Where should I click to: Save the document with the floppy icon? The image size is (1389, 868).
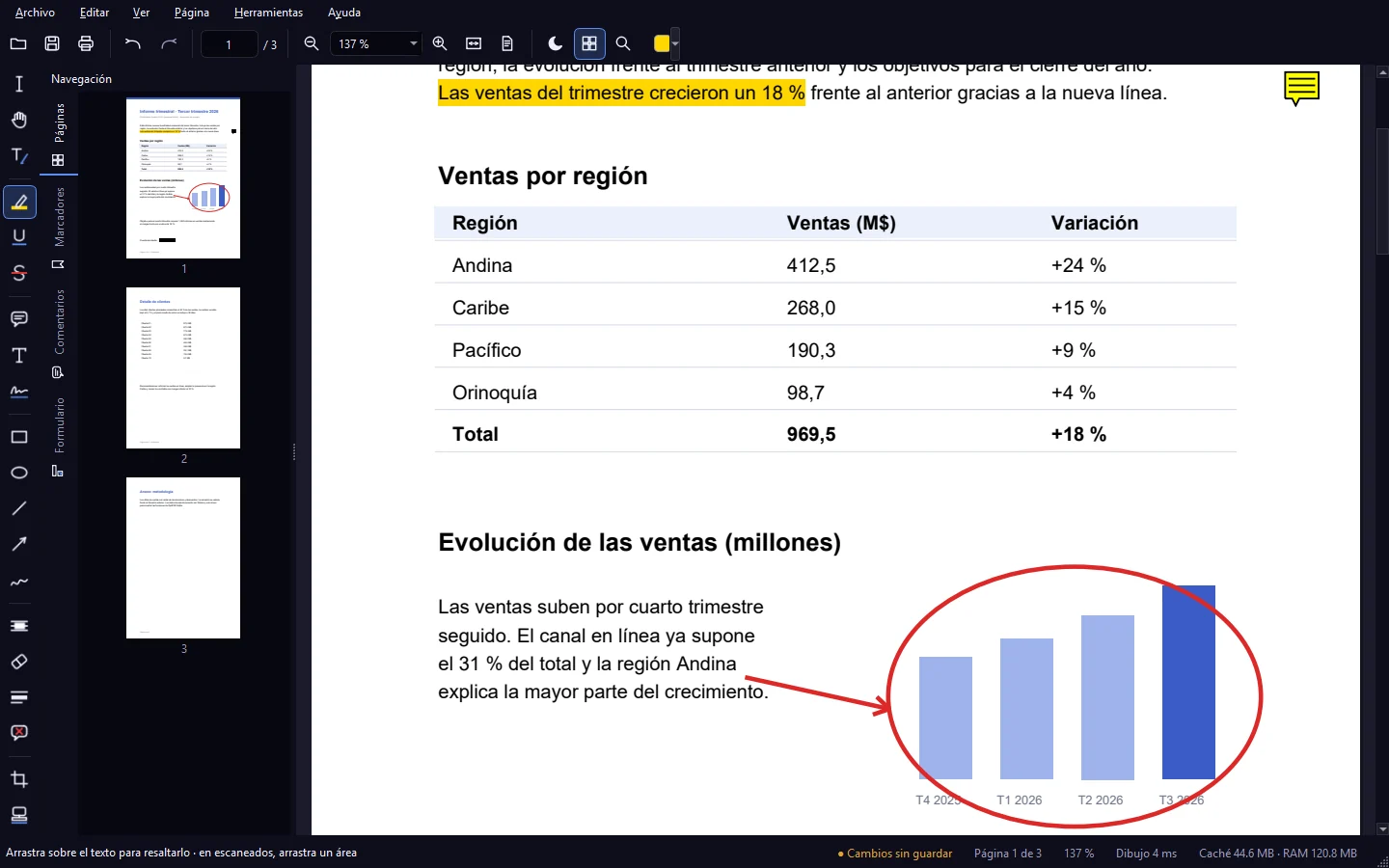[x=52, y=43]
